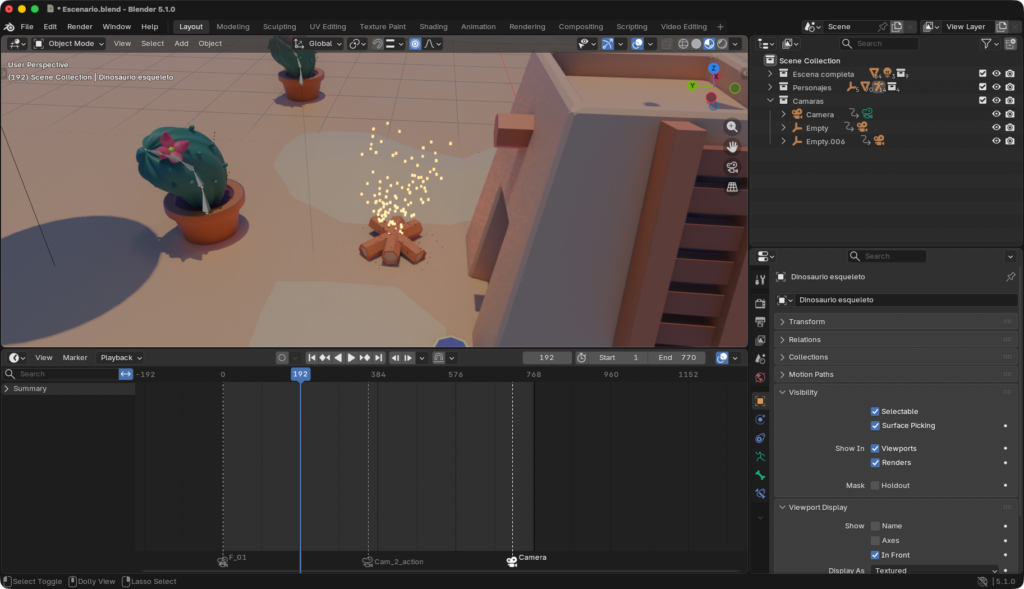Screen dimensions: 1024x589
Task: Click the End frame field in timeline
Action: 676,358
